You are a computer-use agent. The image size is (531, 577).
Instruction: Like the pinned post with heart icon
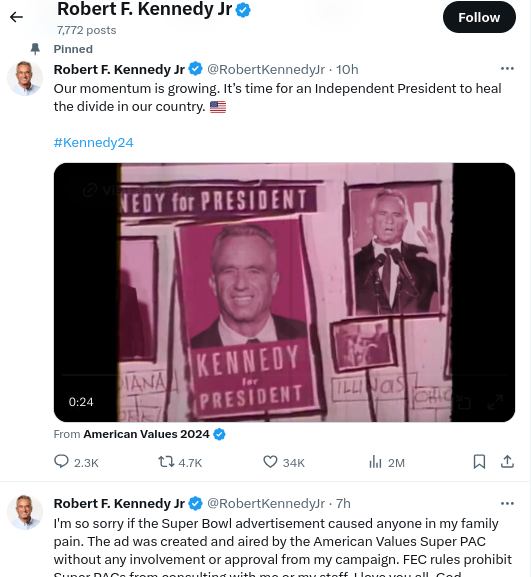click(284, 462)
